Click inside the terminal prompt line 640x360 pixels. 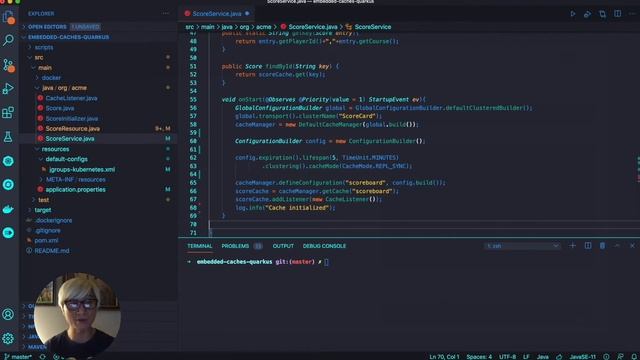(x=326, y=262)
